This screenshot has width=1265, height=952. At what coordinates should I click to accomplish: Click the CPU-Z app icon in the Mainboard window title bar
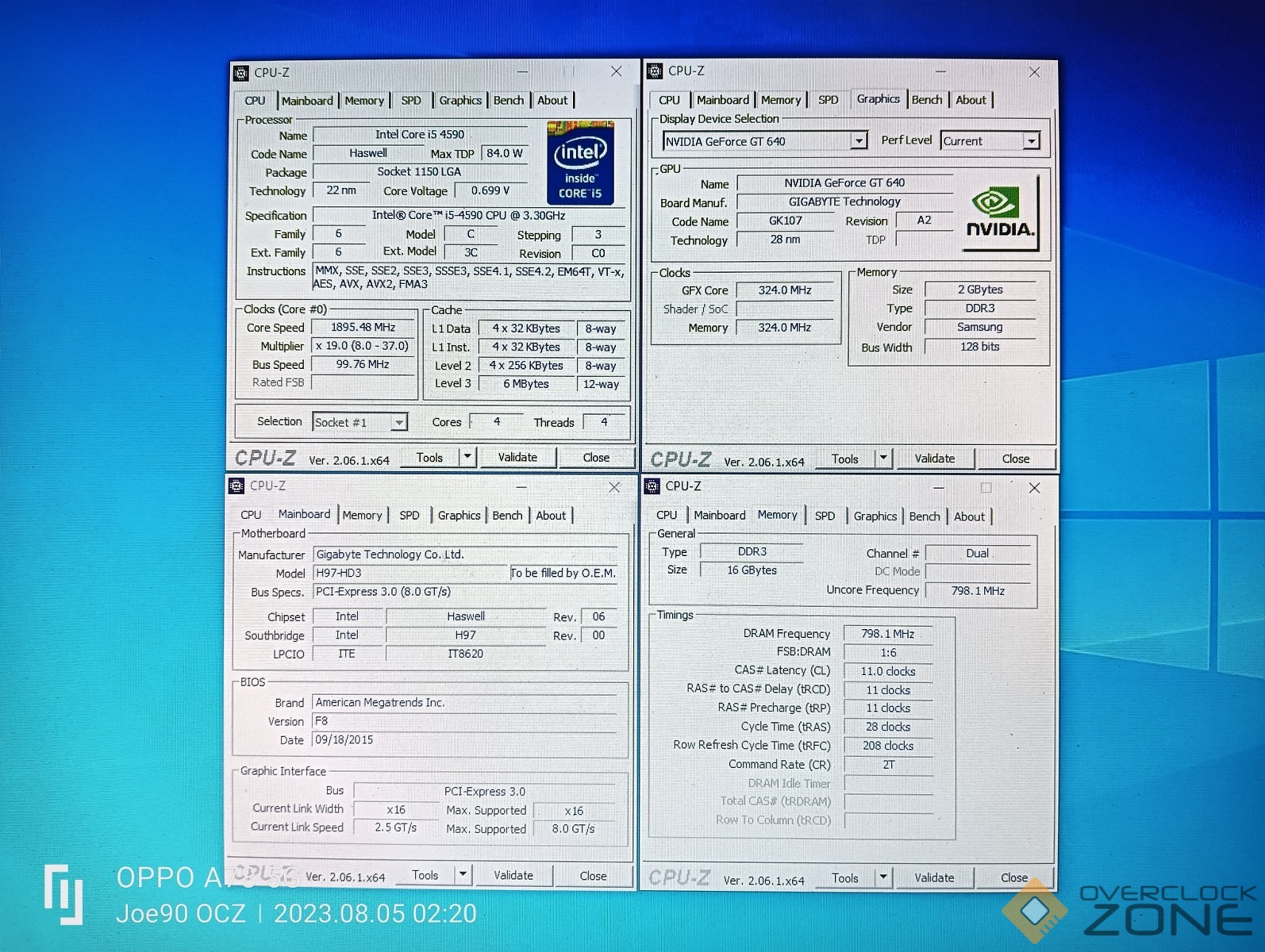click(x=236, y=486)
